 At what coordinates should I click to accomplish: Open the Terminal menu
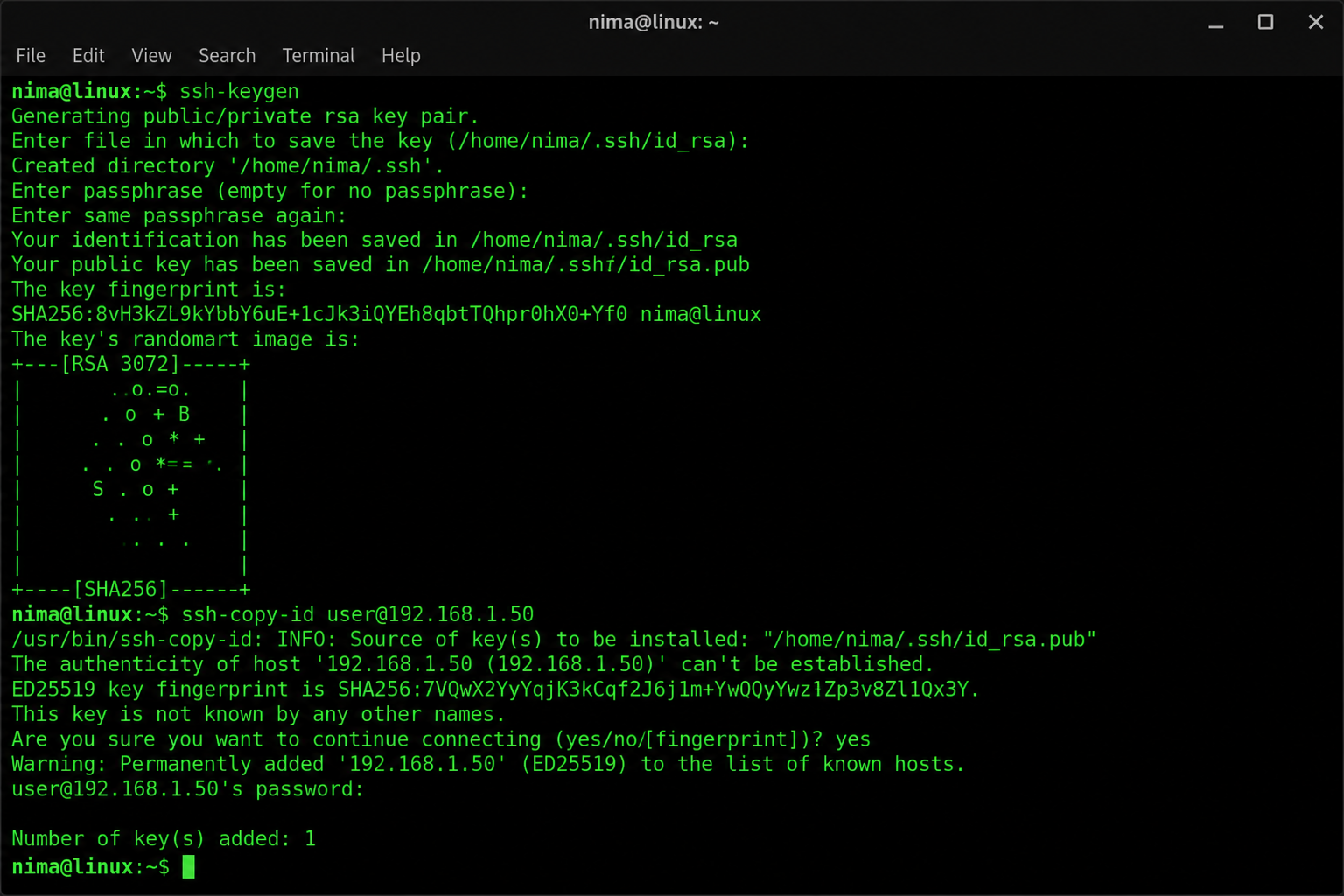click(318, 56)
